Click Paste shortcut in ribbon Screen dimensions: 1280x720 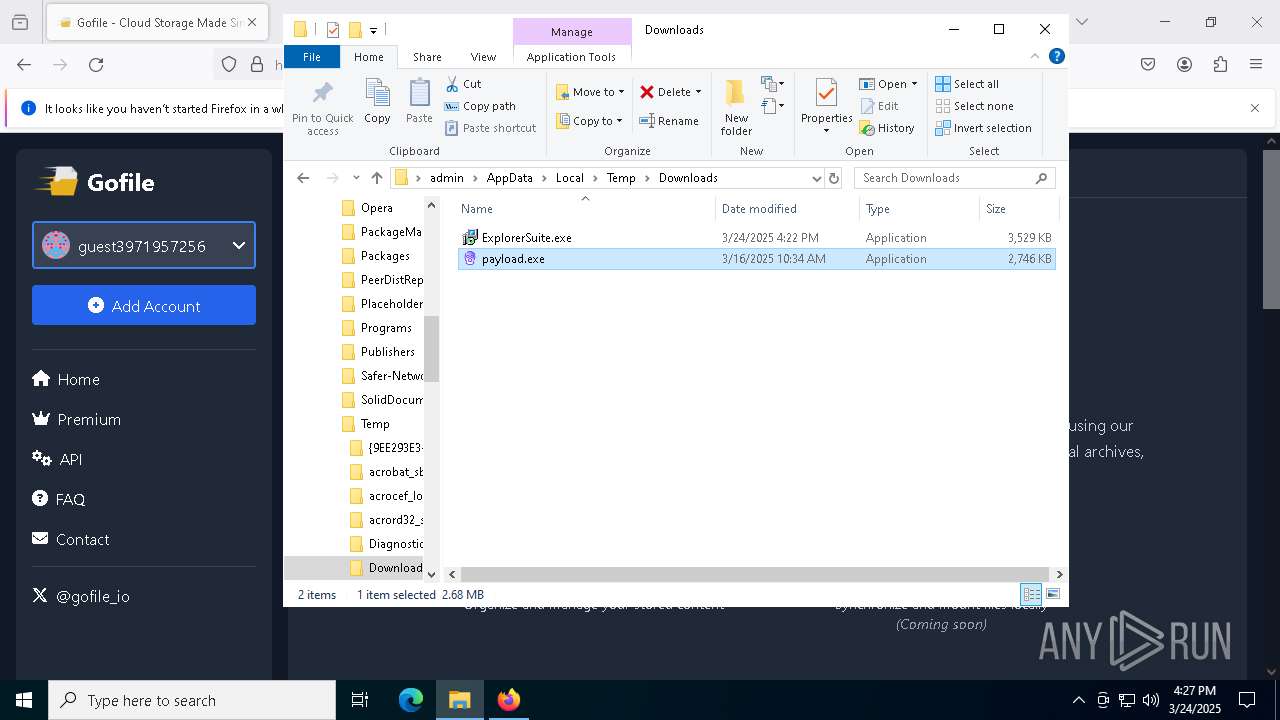[x=490, y=128]
